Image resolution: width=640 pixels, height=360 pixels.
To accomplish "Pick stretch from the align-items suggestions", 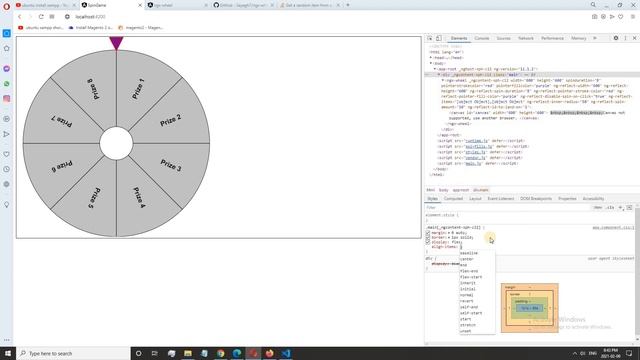I will (x=468, y=325).
